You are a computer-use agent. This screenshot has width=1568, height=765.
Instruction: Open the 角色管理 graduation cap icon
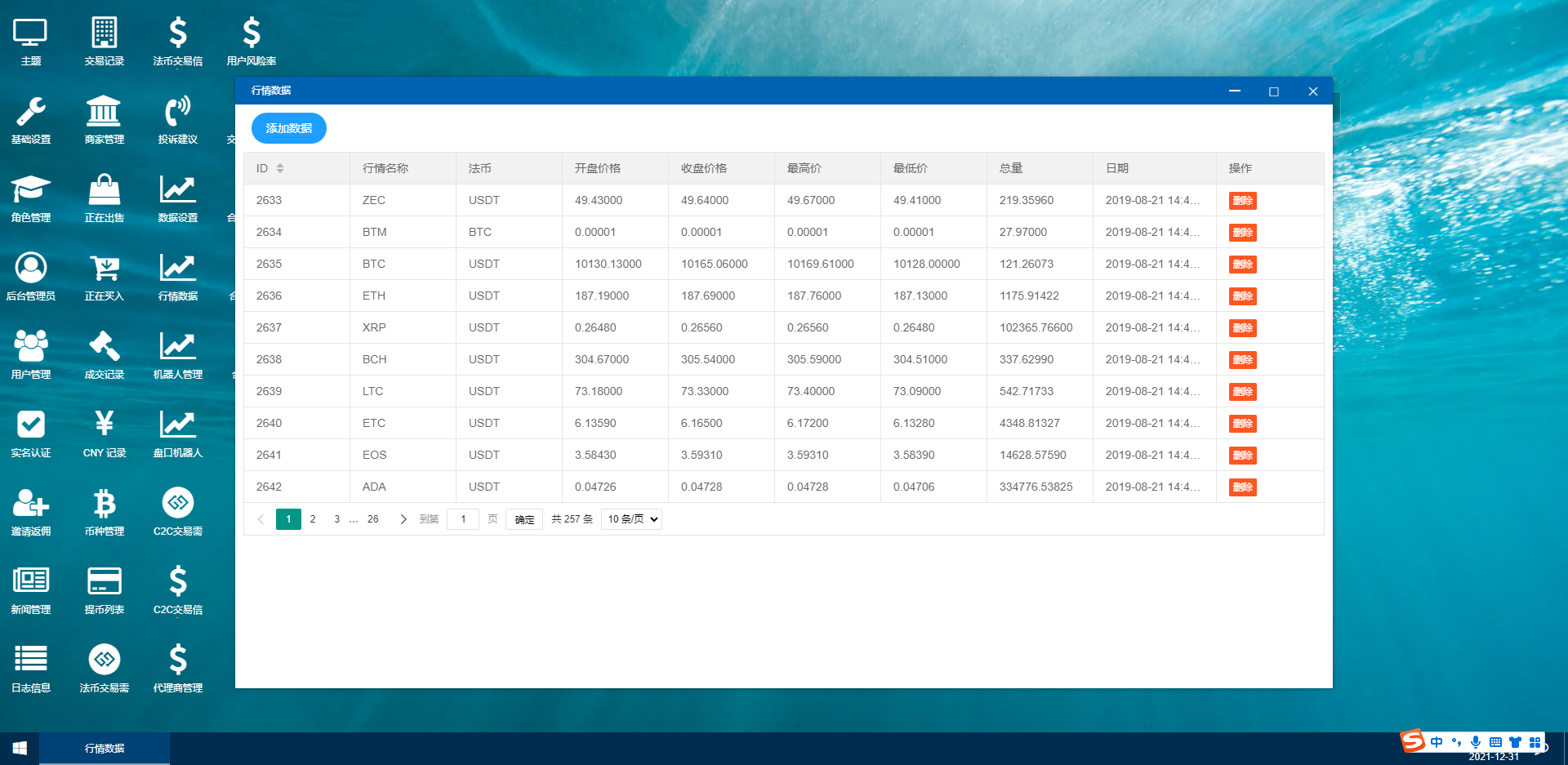31,191
